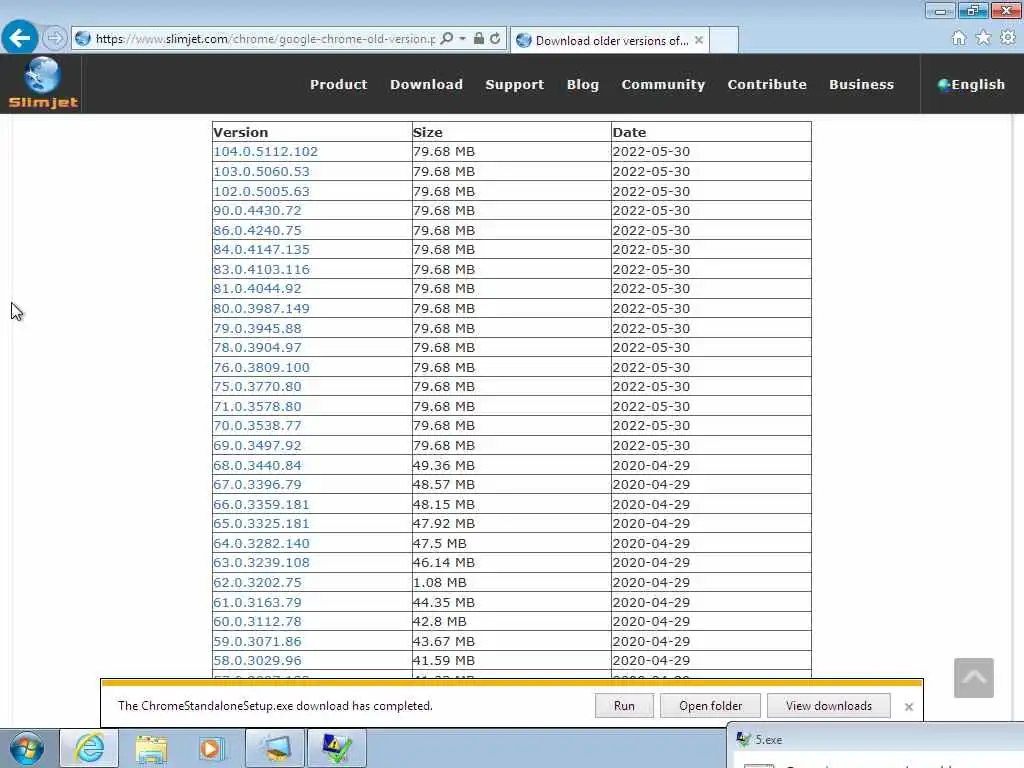Image resolution: width=1024 pixels, height=768 pixels.
Task: Open the Community menu
Action: 663,84
